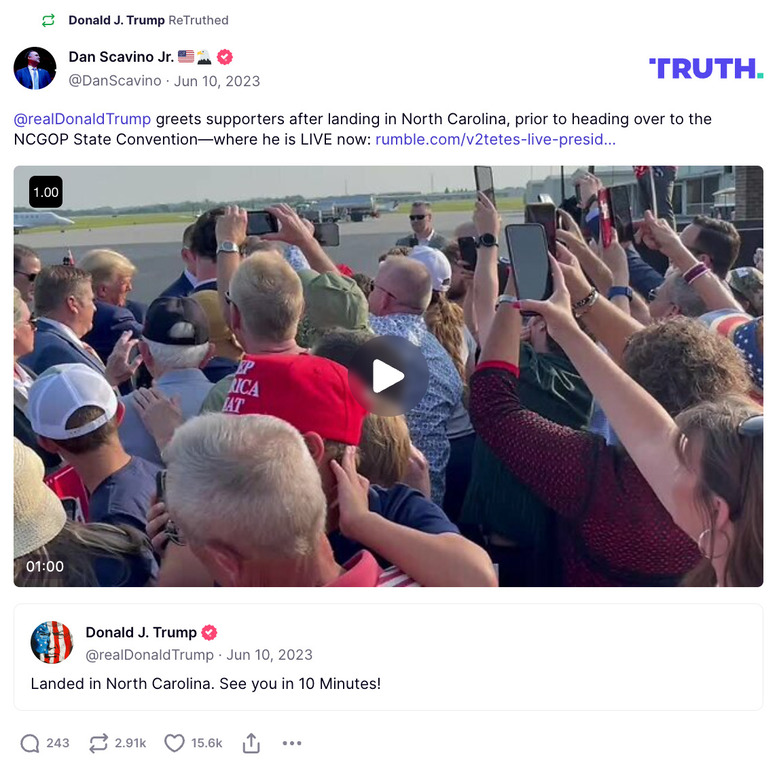
Task: Change the 1.00 playback speed badge
Action: pos(46,192)
